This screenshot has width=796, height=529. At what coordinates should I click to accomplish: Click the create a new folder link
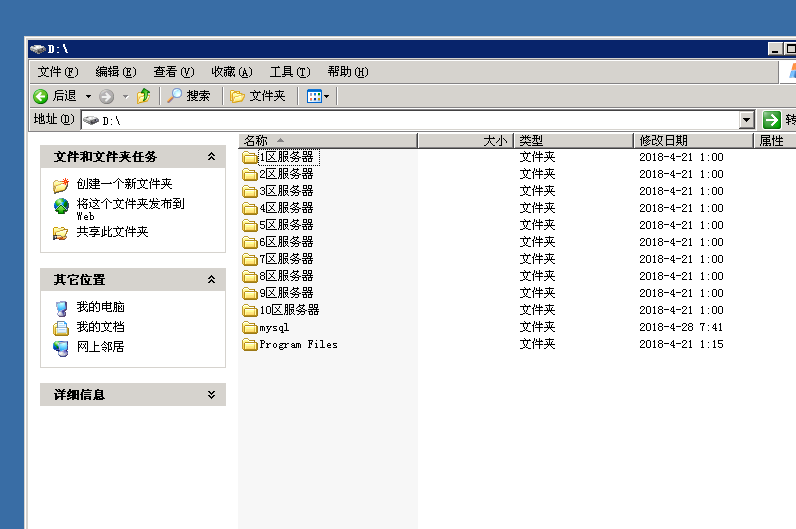[124, 184]
